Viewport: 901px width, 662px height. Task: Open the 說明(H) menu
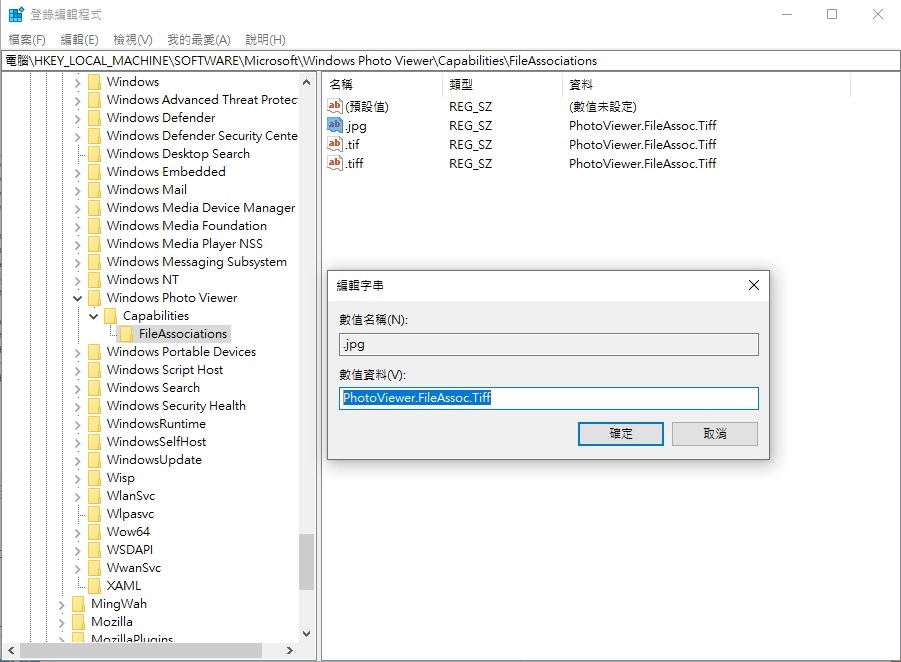tap(265, 40)
